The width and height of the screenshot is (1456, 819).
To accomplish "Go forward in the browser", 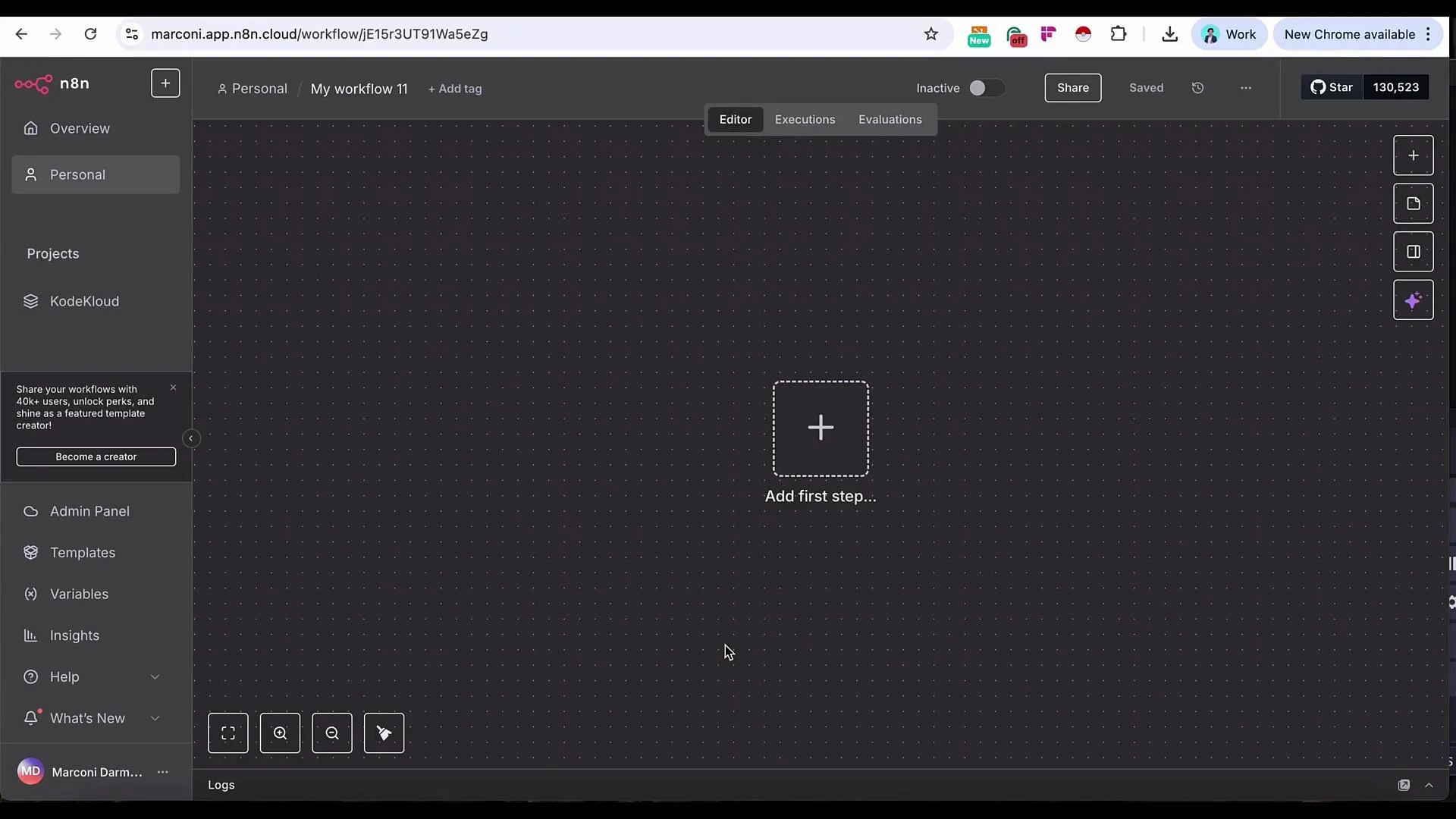I will click(55, 34).
